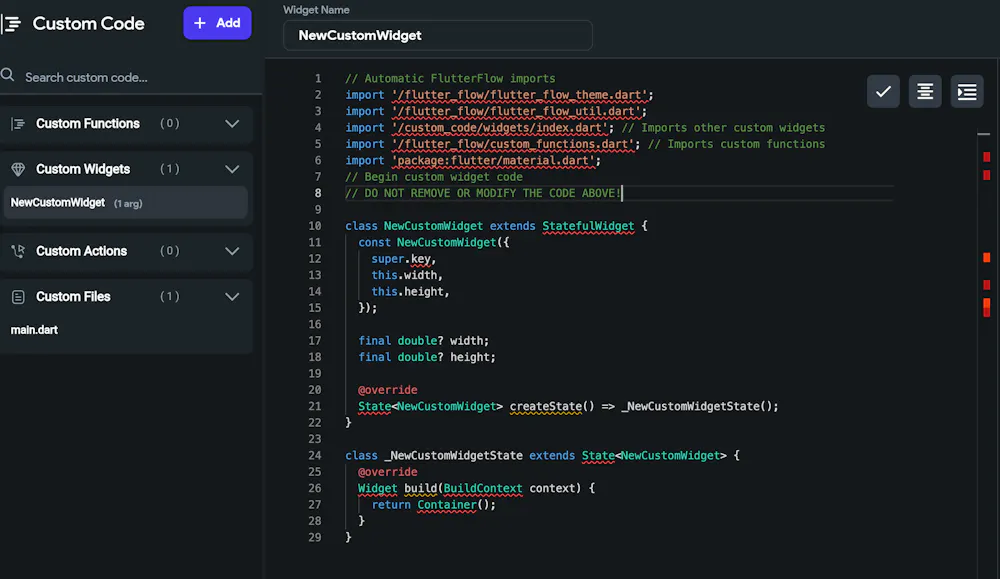Collapse the Custom Functions section chevron
The image size is (1000, 579).
(x=232, y=124)
